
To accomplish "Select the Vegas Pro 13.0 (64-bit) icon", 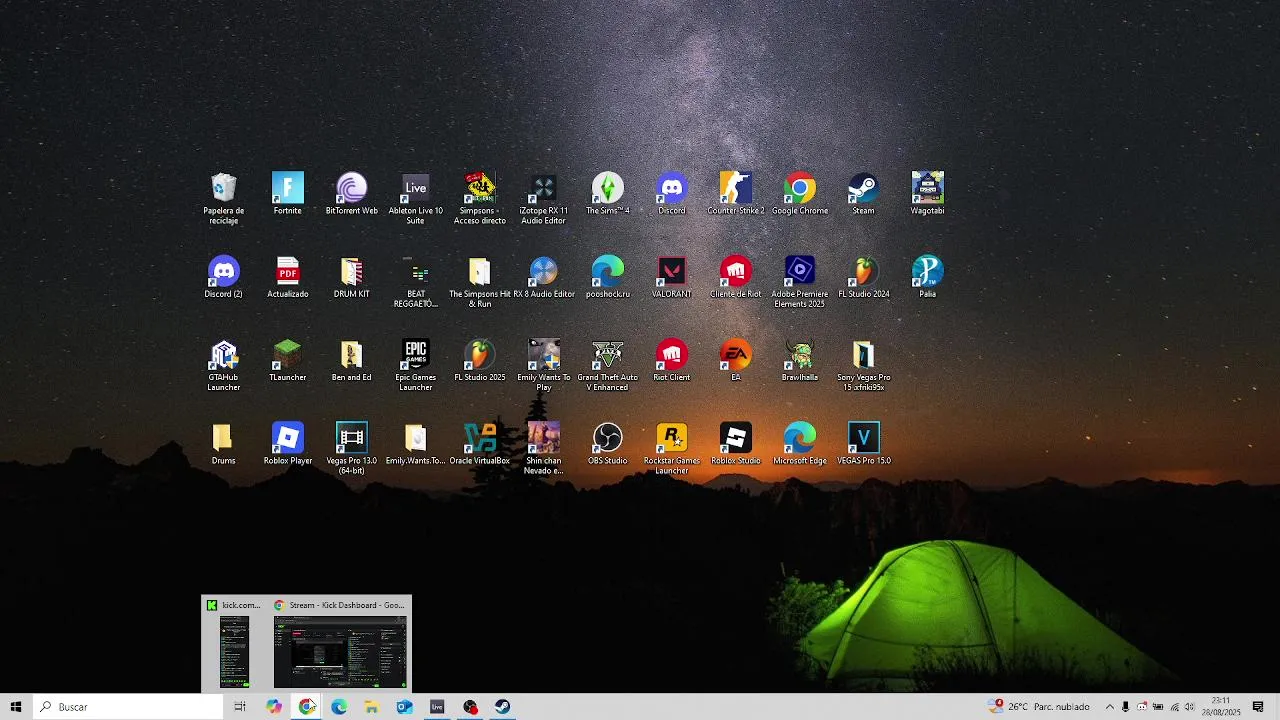I will pyautogui.click(x=352, y=448).
